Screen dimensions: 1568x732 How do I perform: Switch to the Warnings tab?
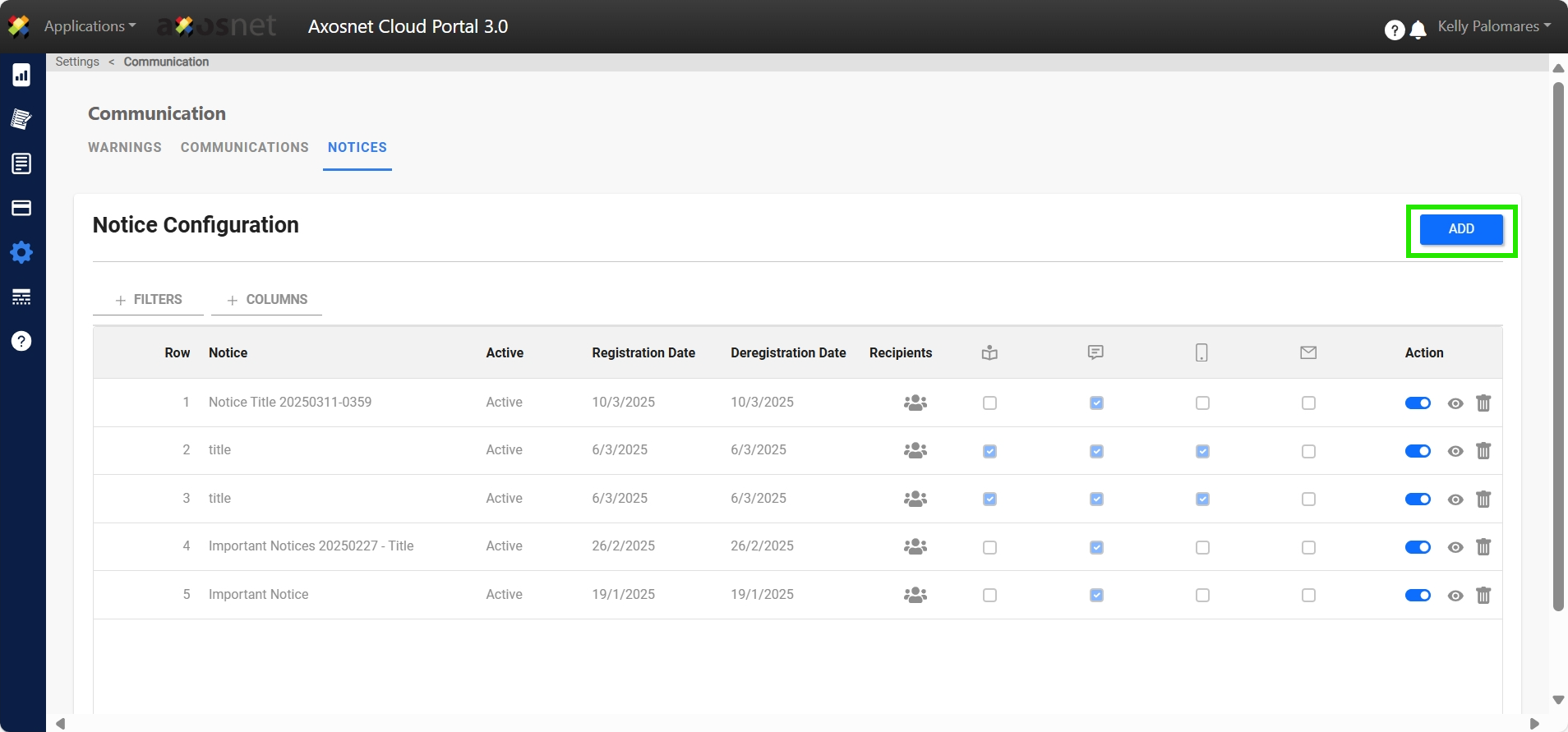[x=125, y=148]
